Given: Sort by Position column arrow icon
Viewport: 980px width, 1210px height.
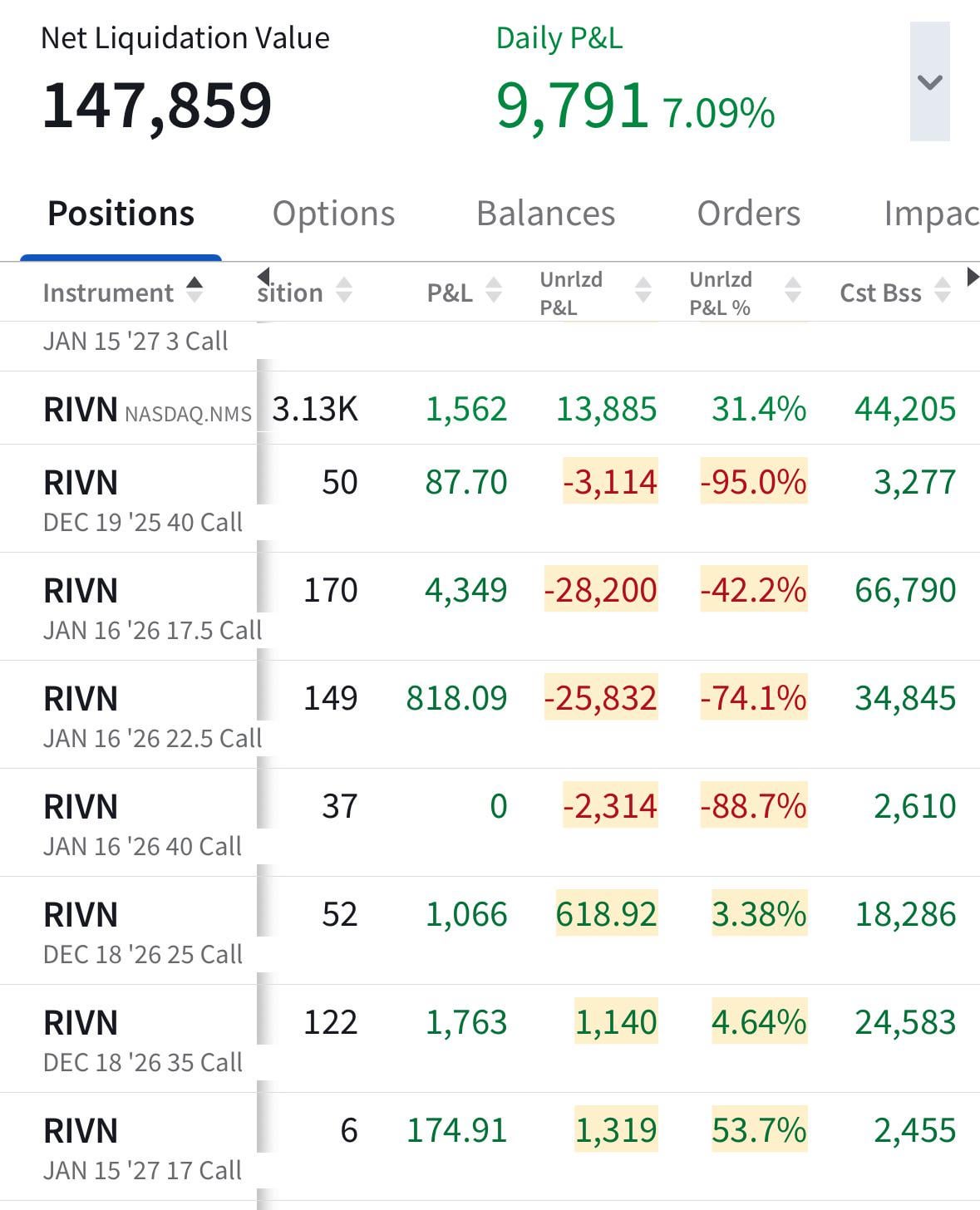Looking at the screenshot, I should point(344,292).
